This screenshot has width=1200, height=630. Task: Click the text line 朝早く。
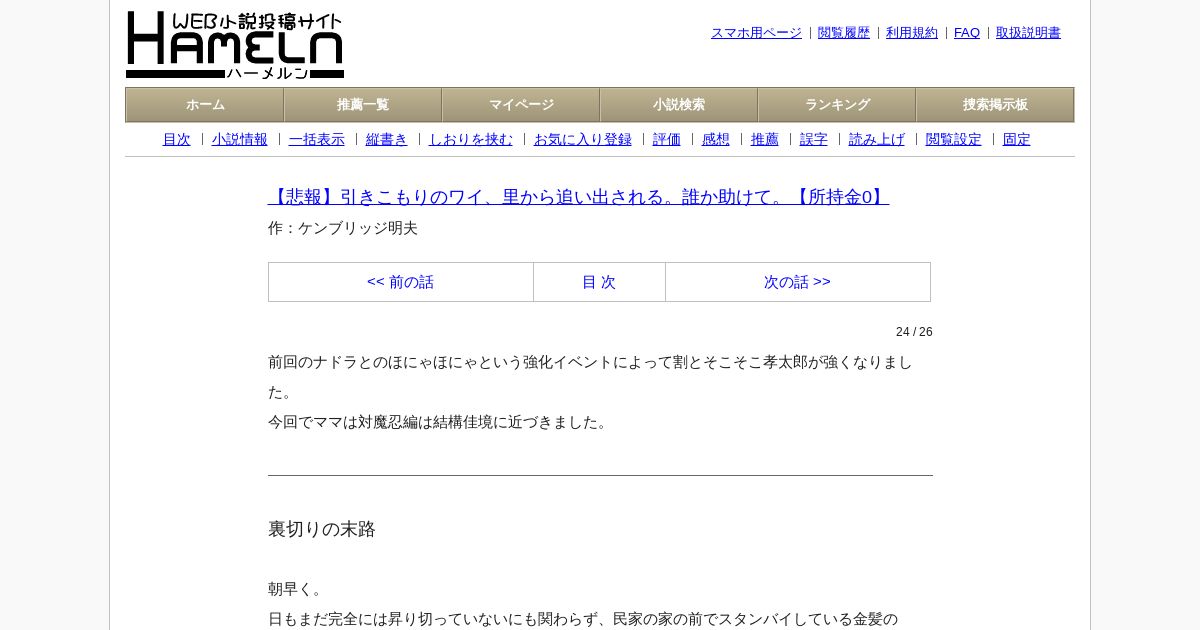point(298,589)
